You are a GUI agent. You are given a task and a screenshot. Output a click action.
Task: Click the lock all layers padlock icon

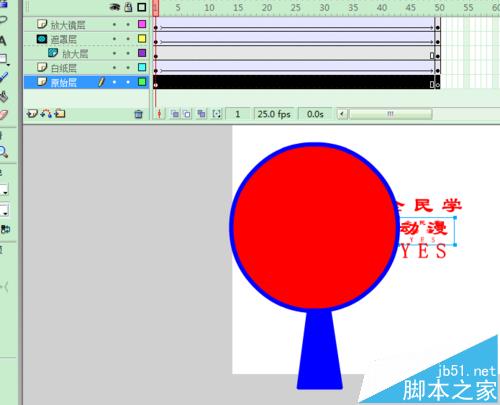[128, 7]
